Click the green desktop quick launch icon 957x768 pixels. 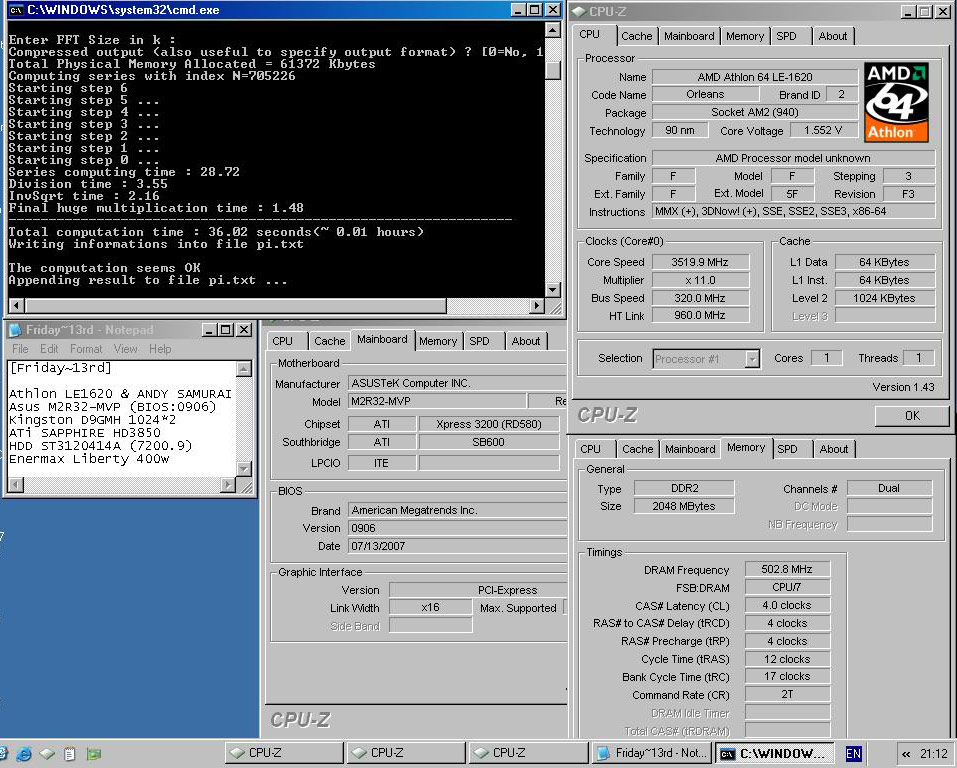tap(93, 754)
